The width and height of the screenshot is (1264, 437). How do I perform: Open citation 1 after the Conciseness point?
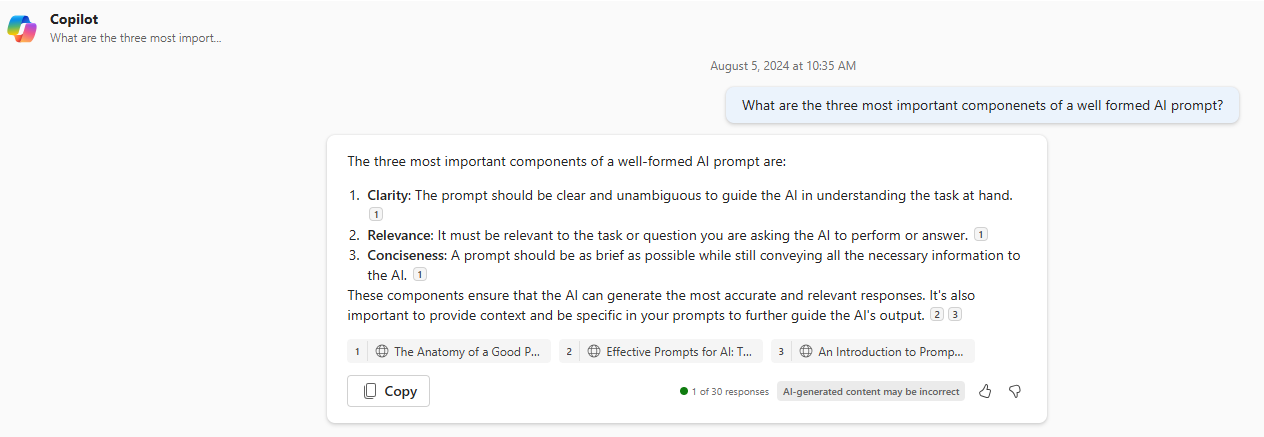click(420, 274)
